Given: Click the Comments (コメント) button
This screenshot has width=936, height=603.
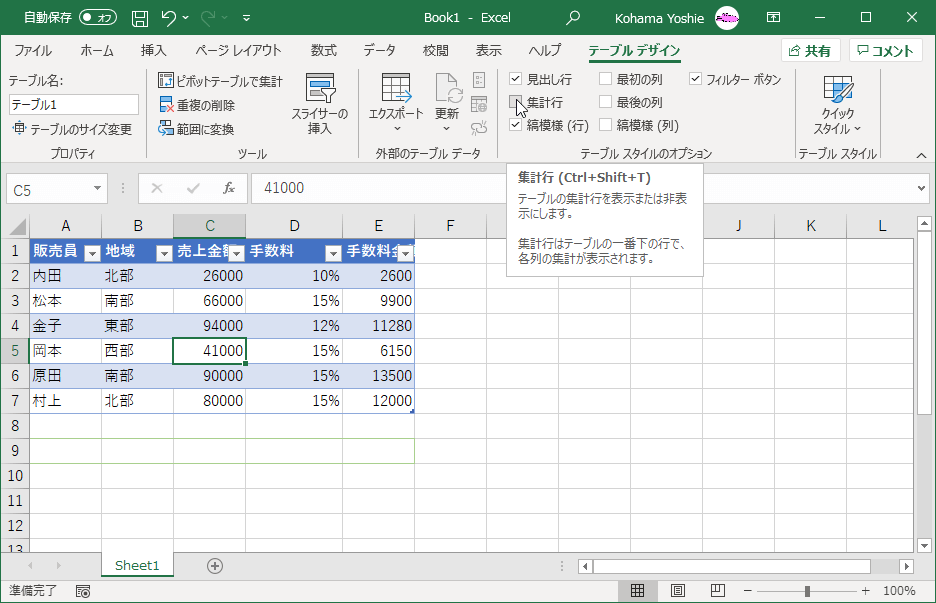Looking at the screenshot, I should tap(886, 51).
